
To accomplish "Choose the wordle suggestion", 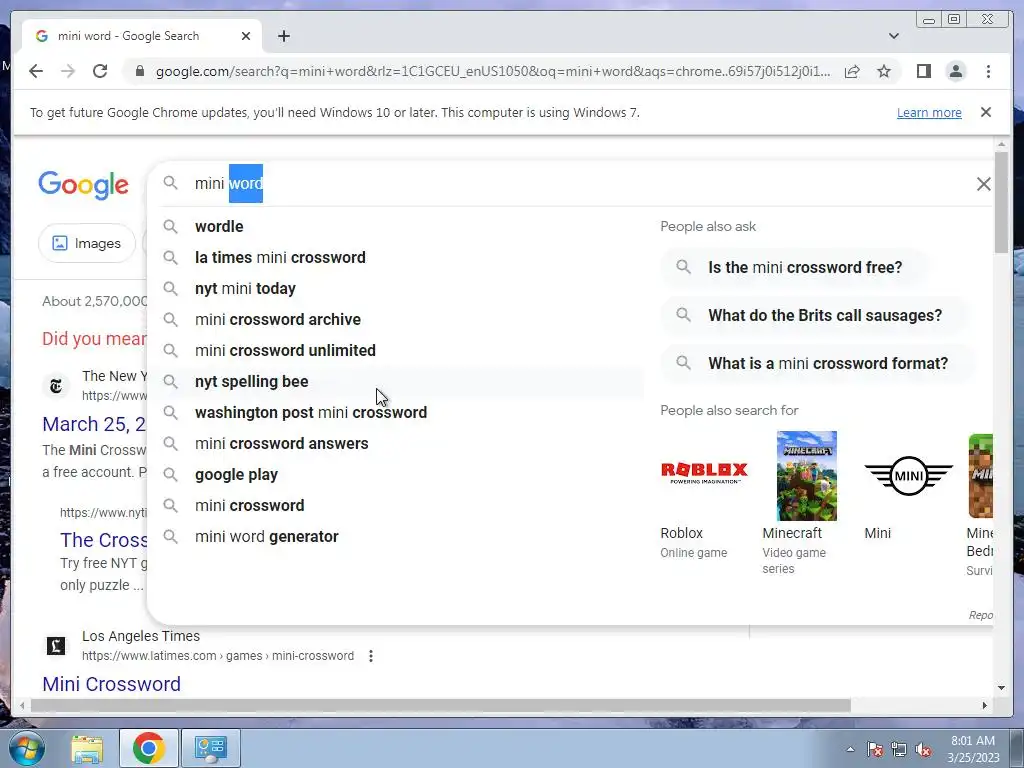I will tap(398, 227).
